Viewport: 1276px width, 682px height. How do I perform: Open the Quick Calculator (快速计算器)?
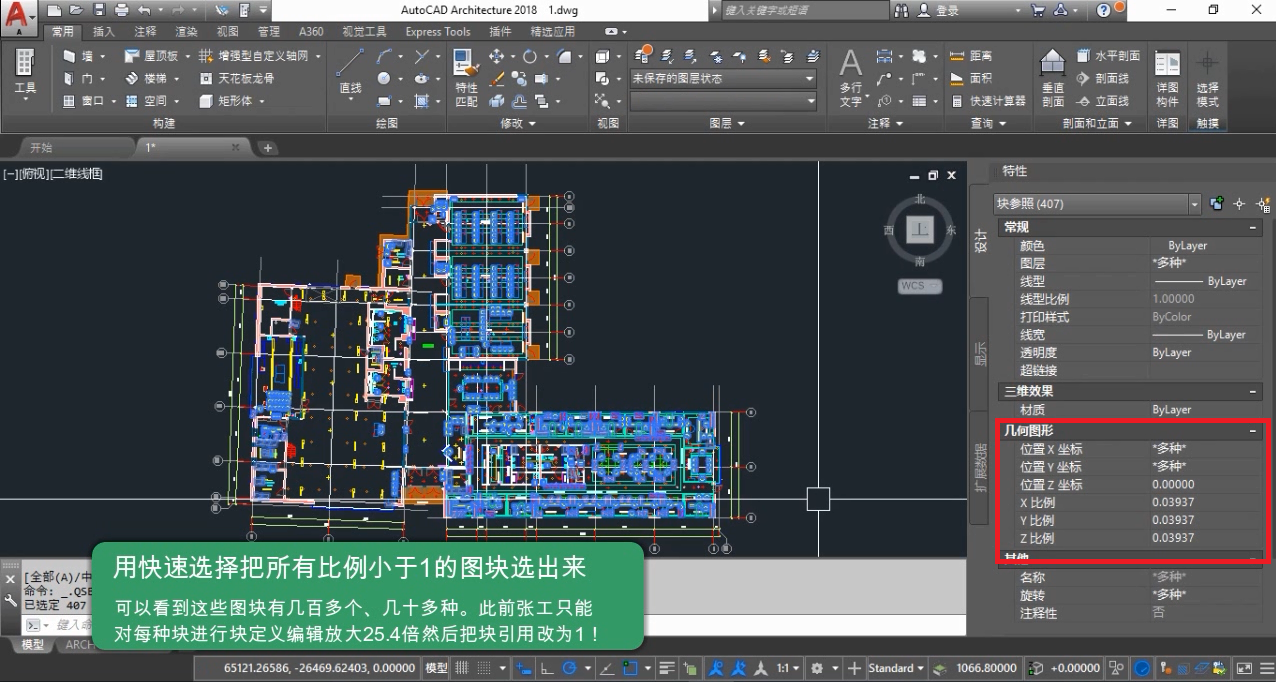[x=987, y=100]
